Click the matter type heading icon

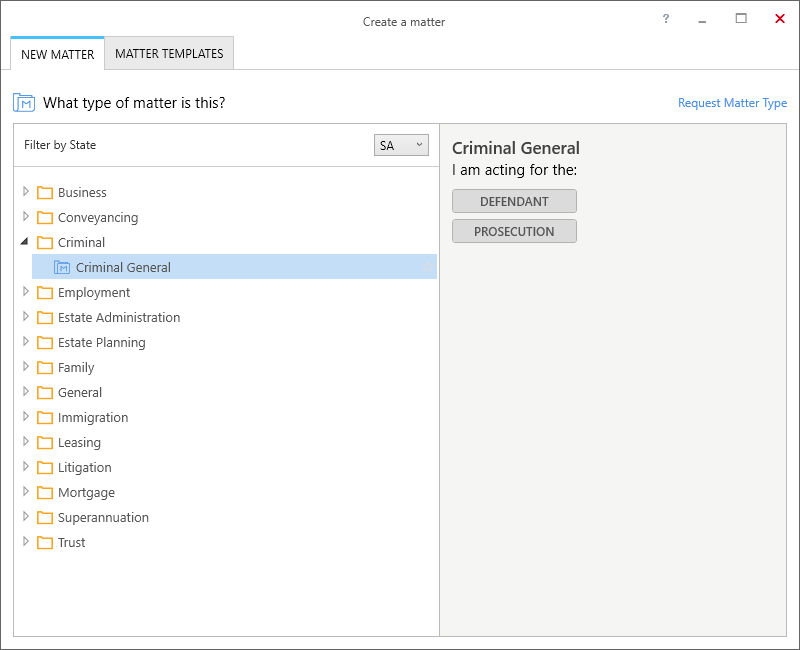point(24,103)
